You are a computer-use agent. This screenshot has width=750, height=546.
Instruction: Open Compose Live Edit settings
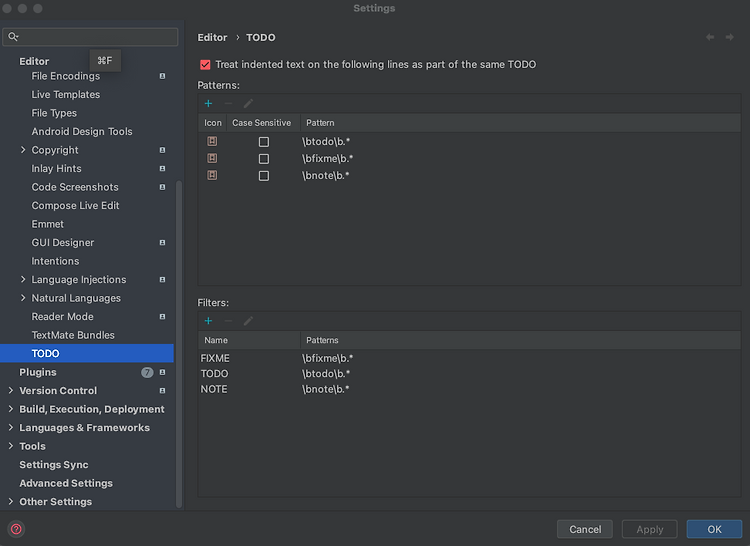point(75,206)
